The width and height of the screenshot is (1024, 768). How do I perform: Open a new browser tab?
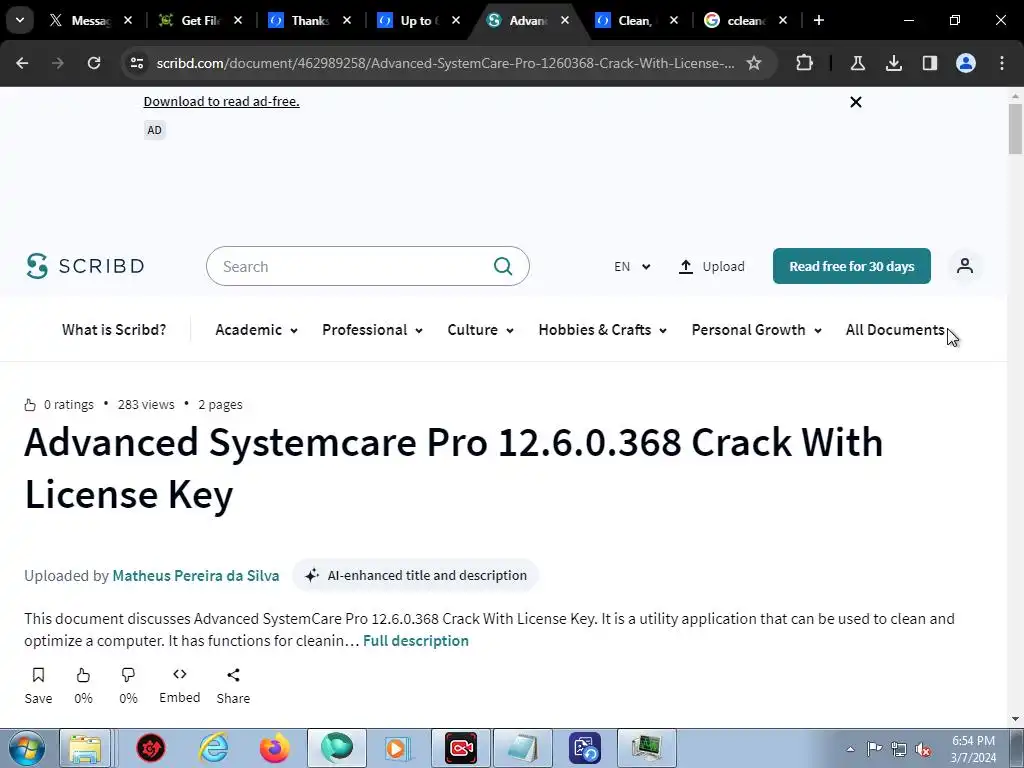pos(818,20)
